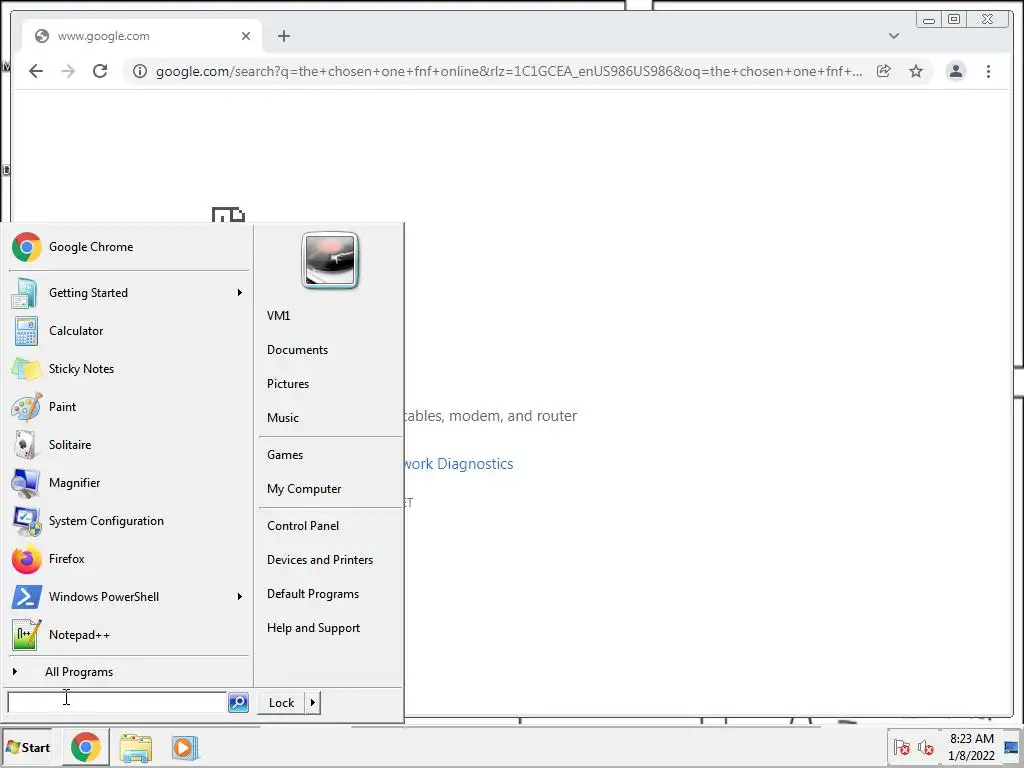Expand Windows PowerShell submenu arrow
Screen dimensions: 1024x768
coord(240,597)
